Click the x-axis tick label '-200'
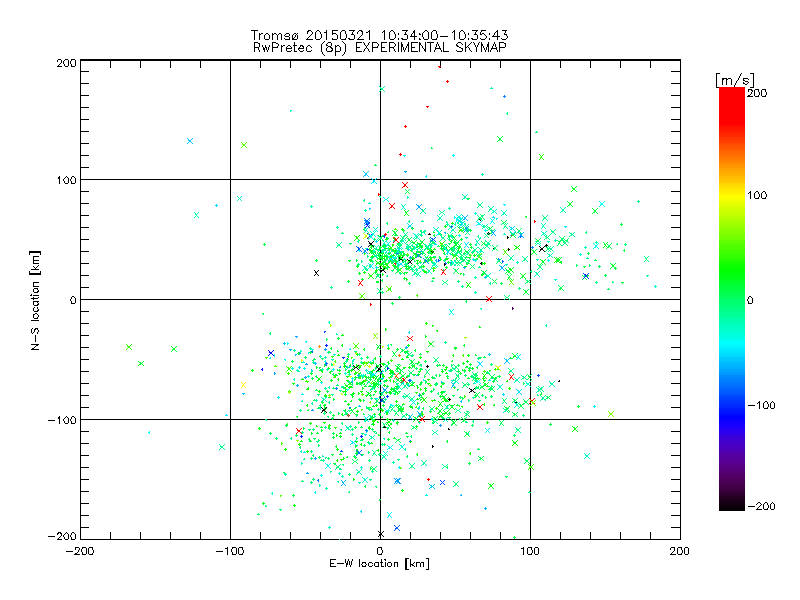Image resolution: width=800 pixels, height=600 pixels. (80, 551)
